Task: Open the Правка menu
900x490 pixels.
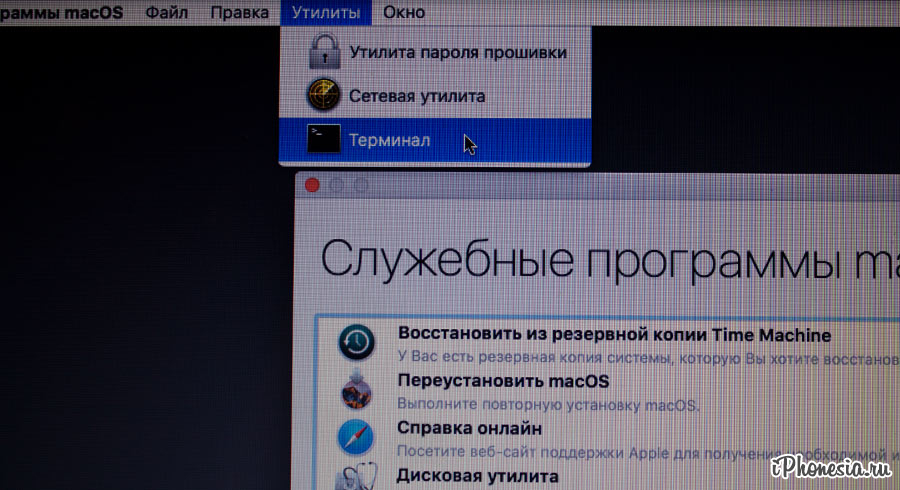Action: tap(239, 12)
